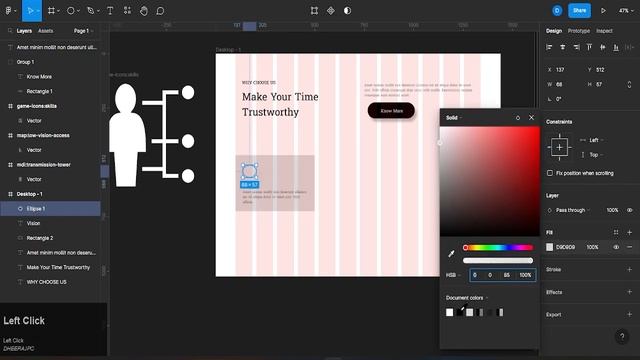Toggle constrain proportions link icon
This screenshot has width=640, height=360.
629,84
